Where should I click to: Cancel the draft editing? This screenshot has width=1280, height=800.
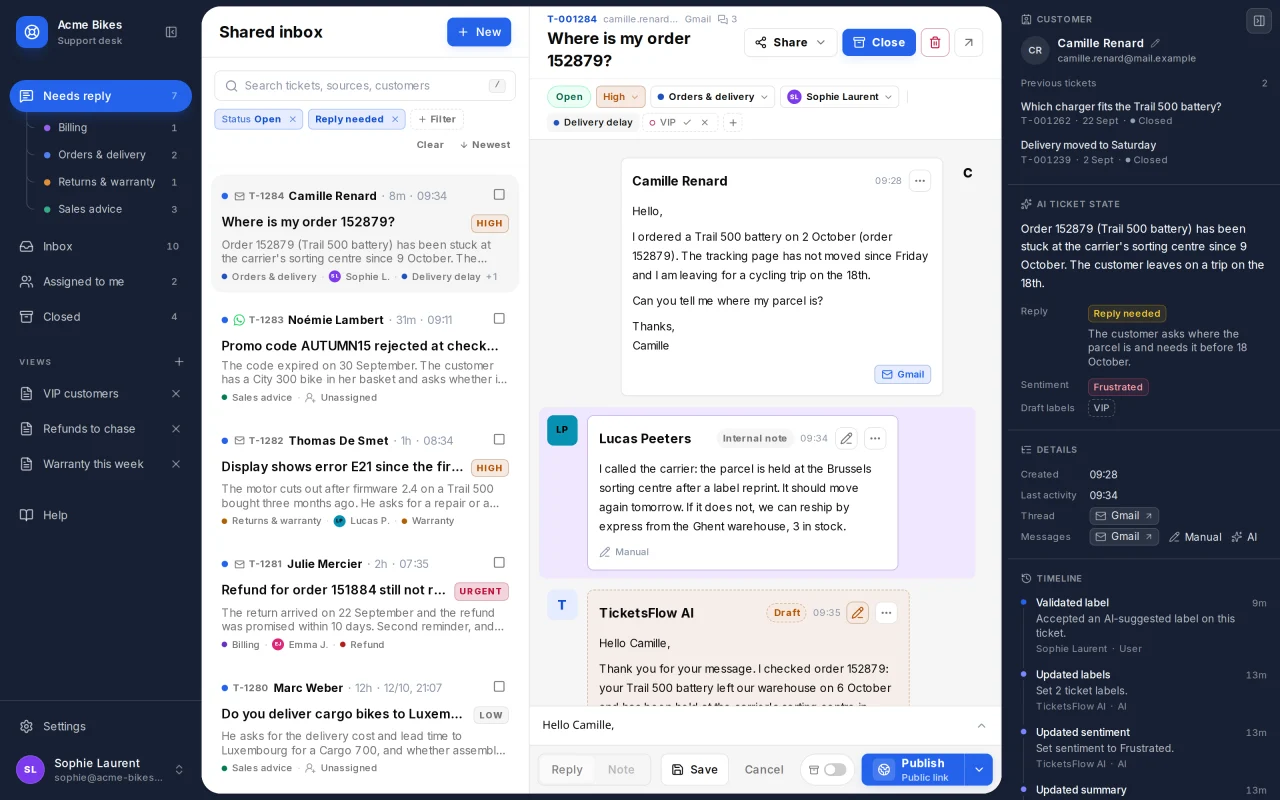click(764, 769)
